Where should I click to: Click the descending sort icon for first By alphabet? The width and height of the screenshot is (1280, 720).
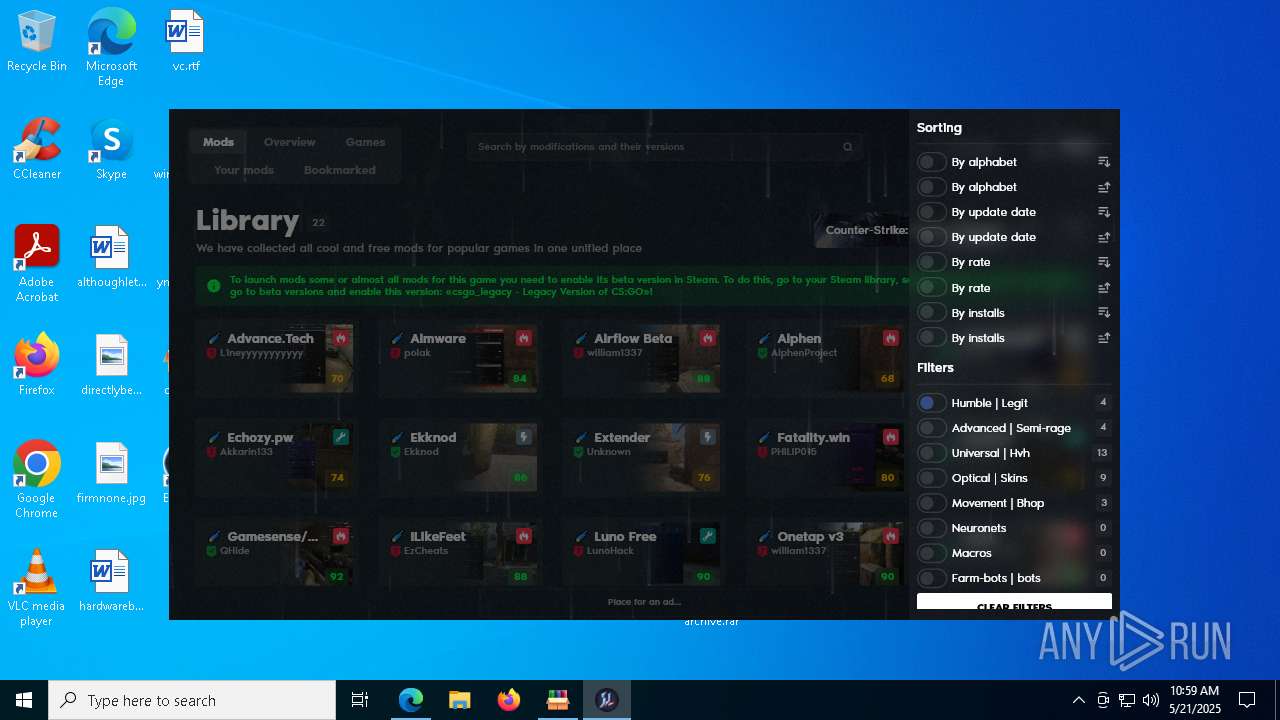click(x=1104, y=162)
